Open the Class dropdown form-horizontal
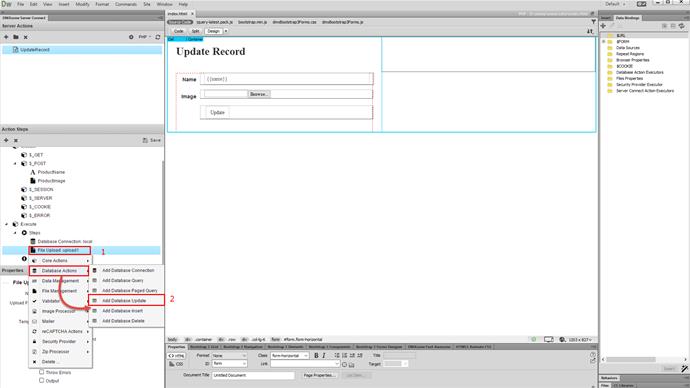The width and height of the screenshot is (690, 388). click(x=290, y=355)
